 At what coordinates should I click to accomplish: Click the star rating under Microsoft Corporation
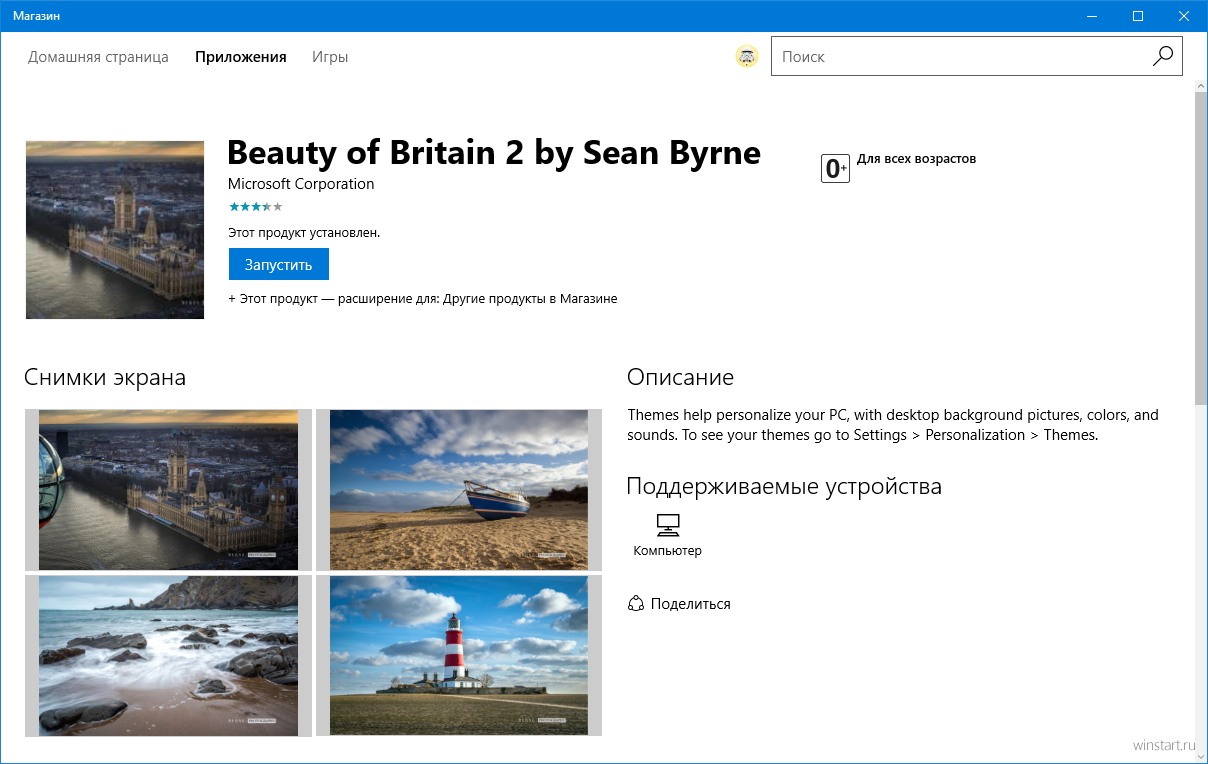click(x=256, y=207)
